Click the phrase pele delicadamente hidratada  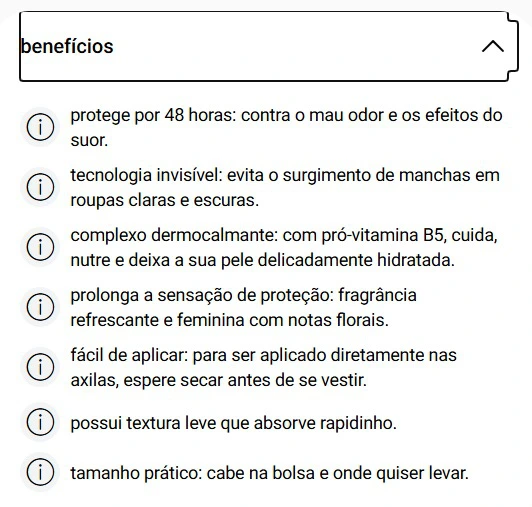[338, 260]
